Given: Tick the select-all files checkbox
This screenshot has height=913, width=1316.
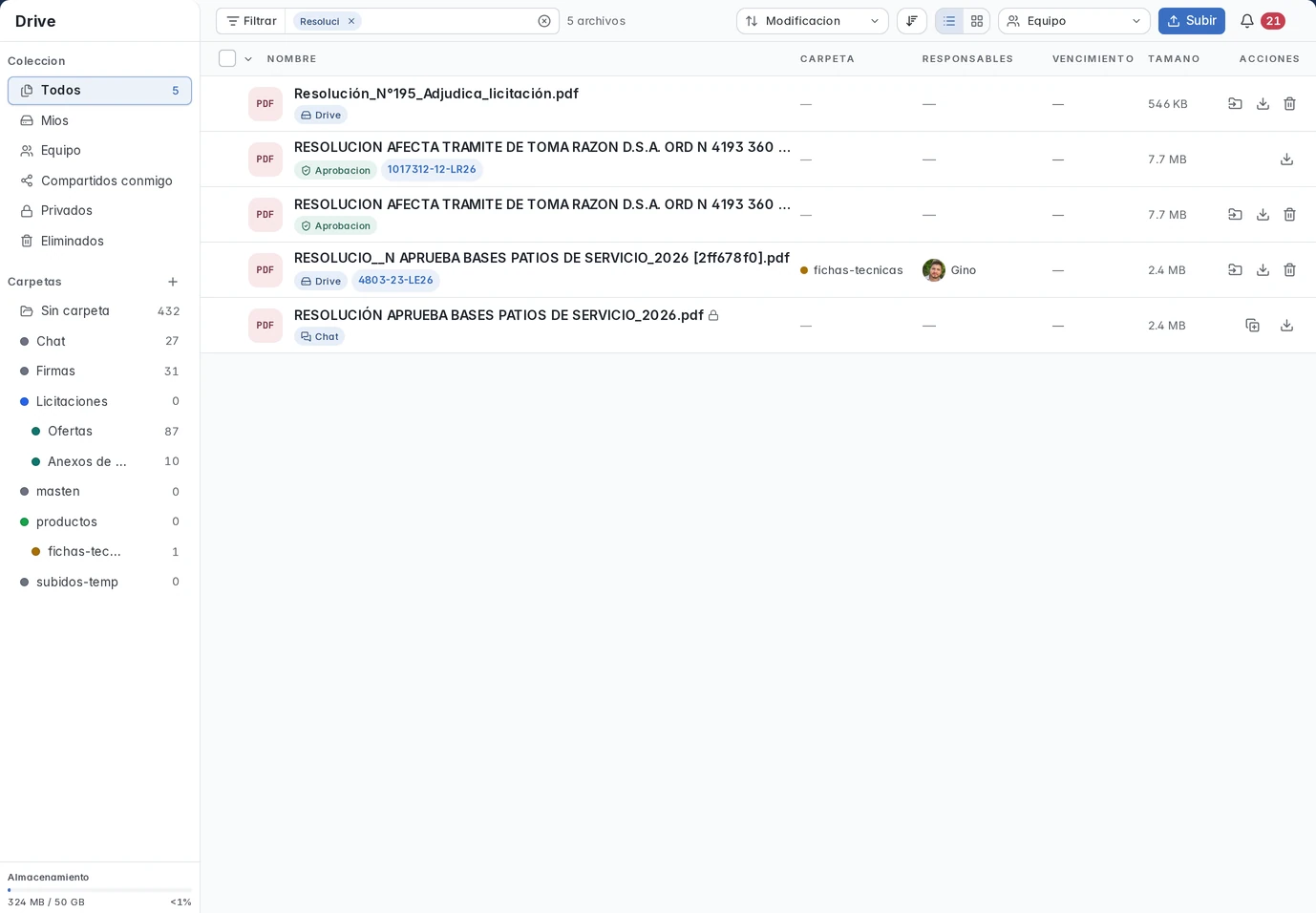Looking at the screenshot, I should point(227,58).
